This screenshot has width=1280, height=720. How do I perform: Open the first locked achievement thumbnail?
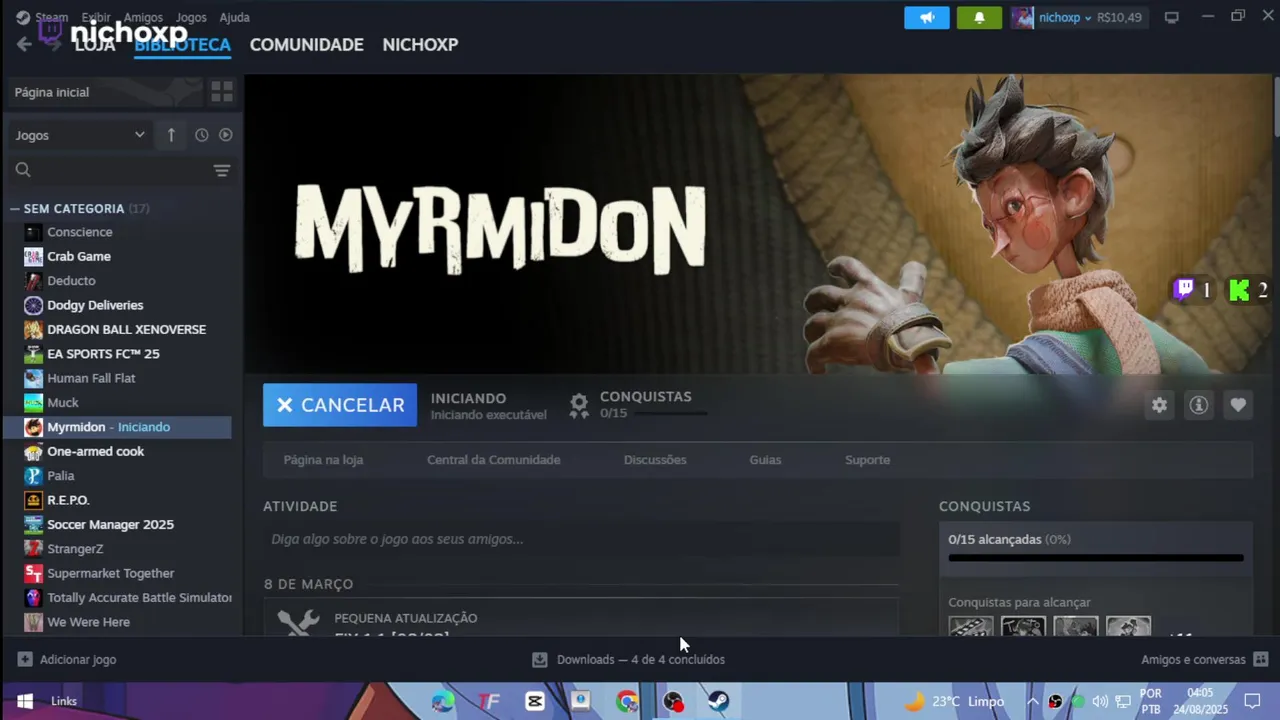(x=971, y=626)
